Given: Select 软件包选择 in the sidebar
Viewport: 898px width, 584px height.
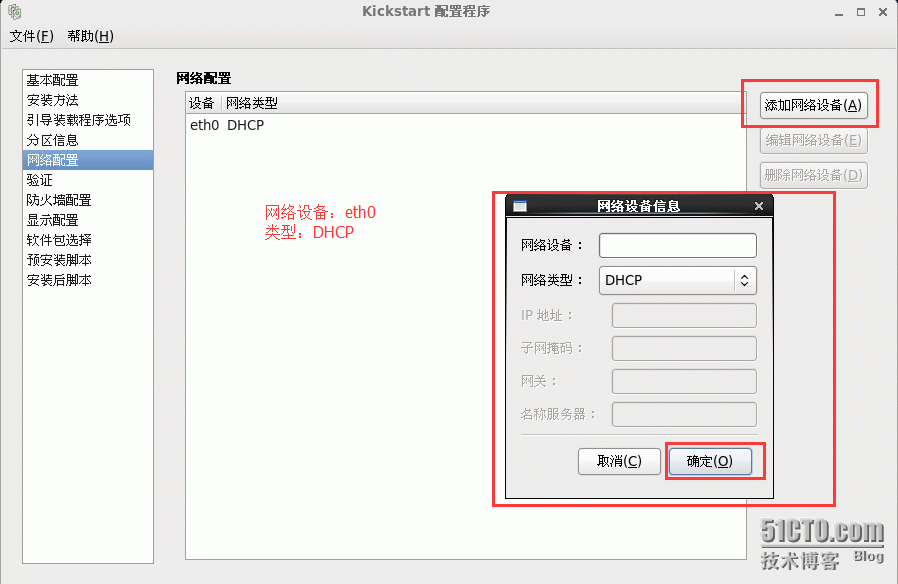Looking at the screenshot, I should 88,240.
